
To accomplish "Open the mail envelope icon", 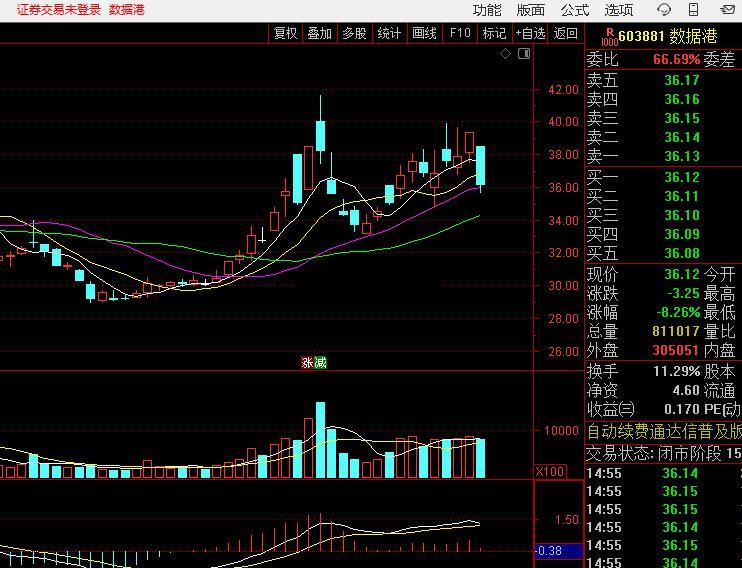I will (727, 9).
